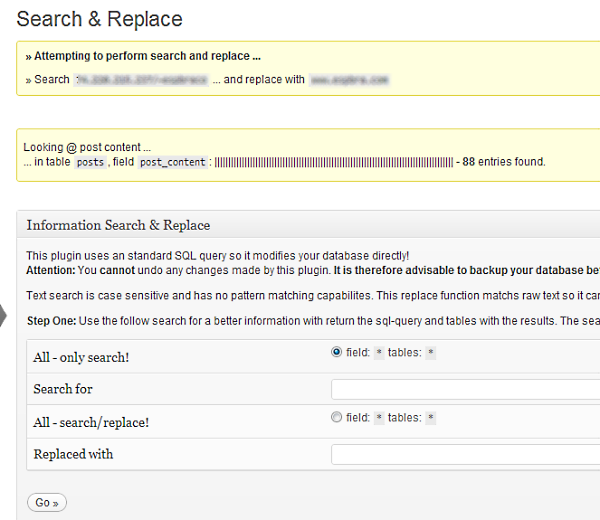
Task: Click the 'Attention:' warning text
Action: pos(51,270)
